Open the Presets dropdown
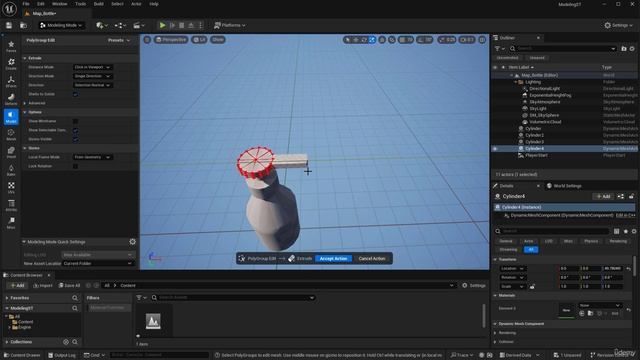Screen dimensions: 640x360 pos(119,40)
